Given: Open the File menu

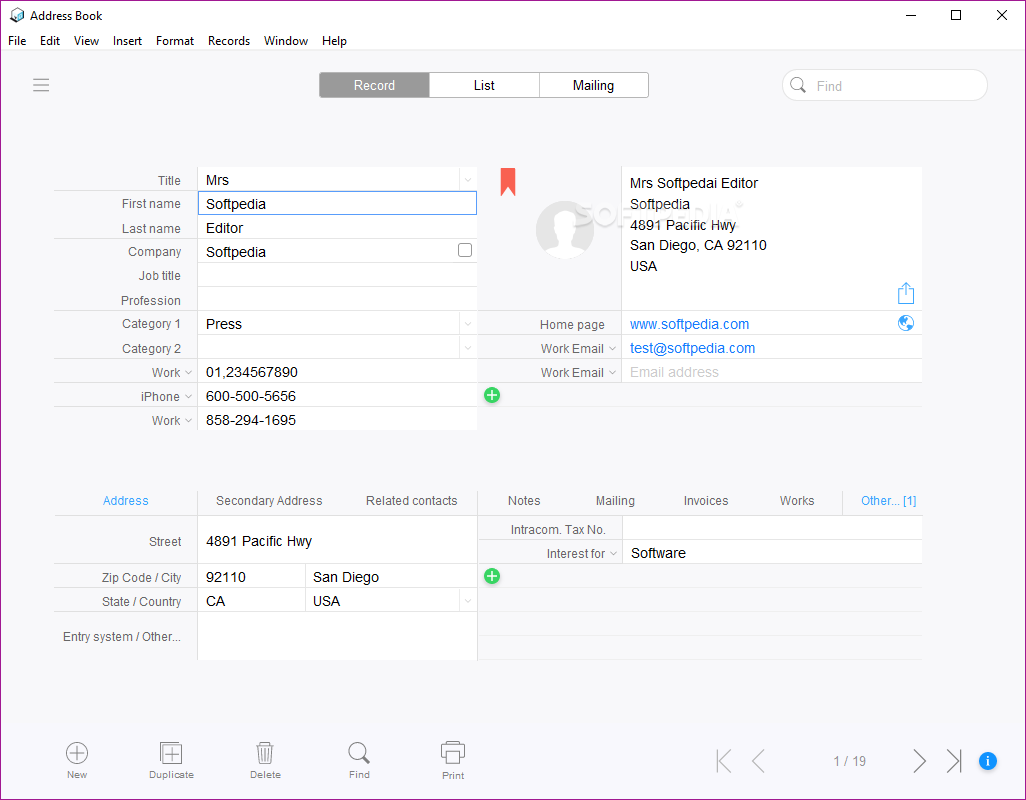Looking at the screenshot, I should [x=17, y=41].
